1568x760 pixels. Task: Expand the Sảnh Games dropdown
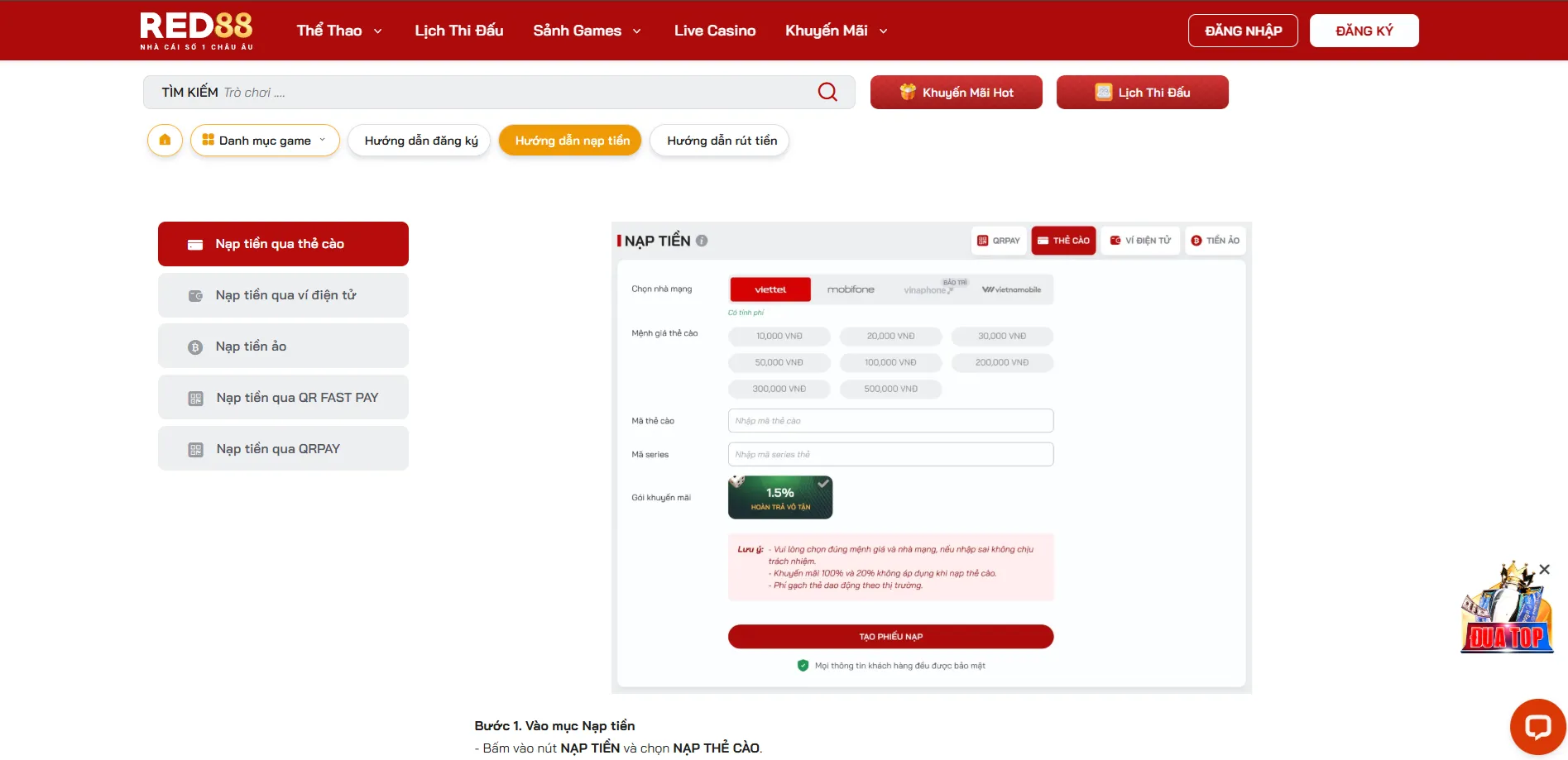(x=587, y=31)
